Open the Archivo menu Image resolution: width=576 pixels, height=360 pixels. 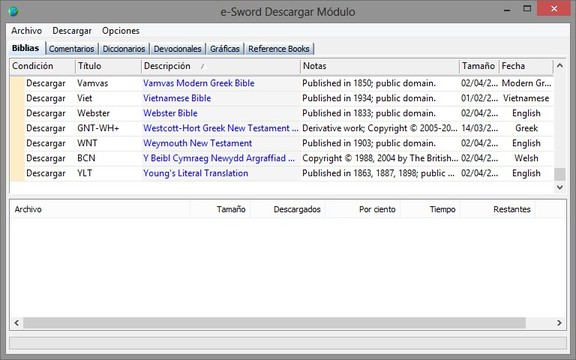(x=26, y=31)
